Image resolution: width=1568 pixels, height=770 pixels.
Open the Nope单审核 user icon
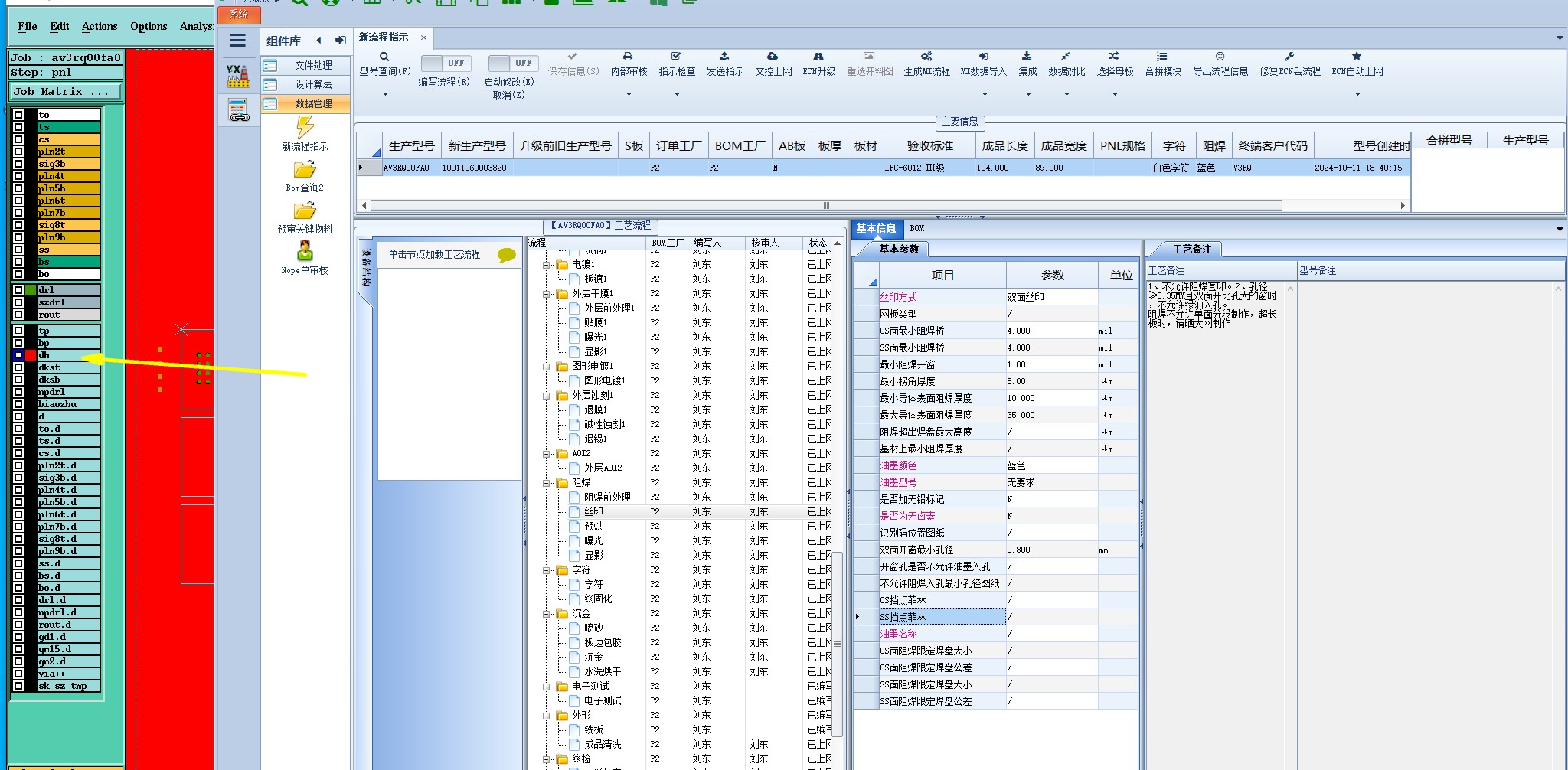coord(305,251)
